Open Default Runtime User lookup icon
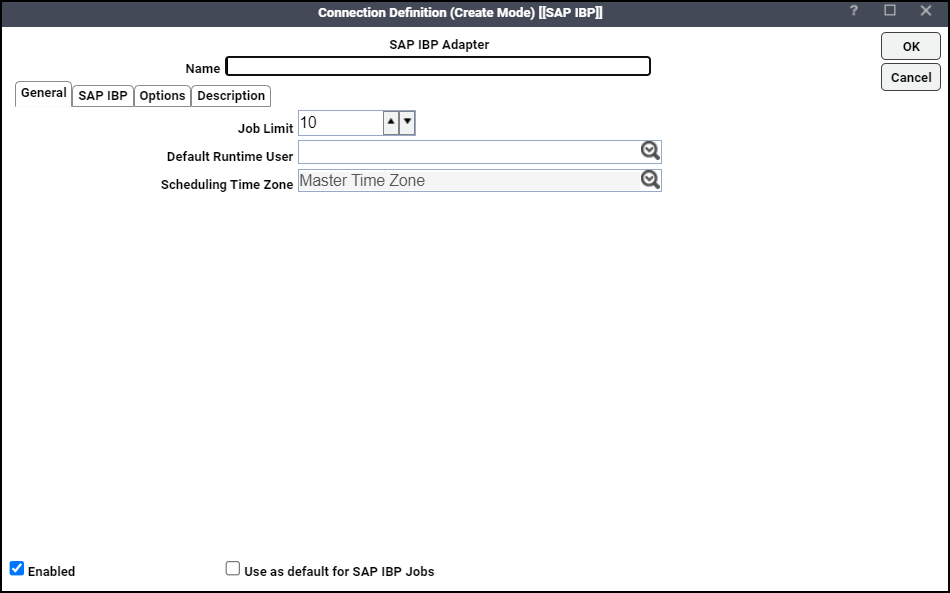This screenshot has height=593, width=950. pyautogui.click(x=650, y=151)
